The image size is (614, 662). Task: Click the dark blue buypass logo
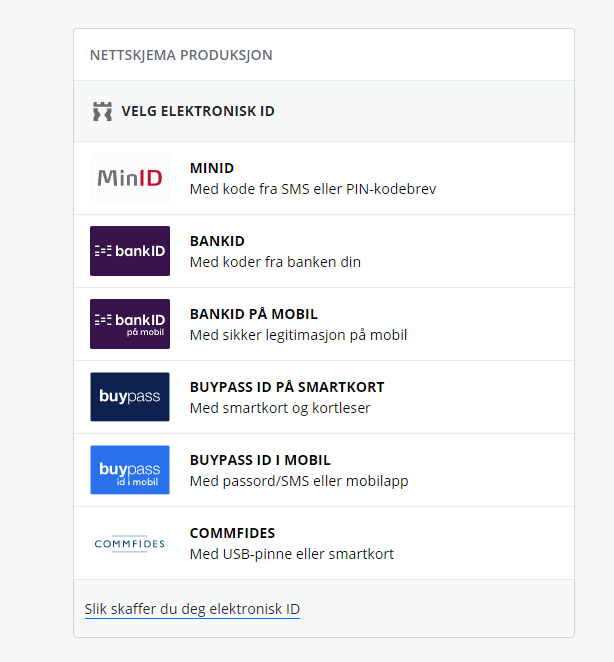point(130,397)
